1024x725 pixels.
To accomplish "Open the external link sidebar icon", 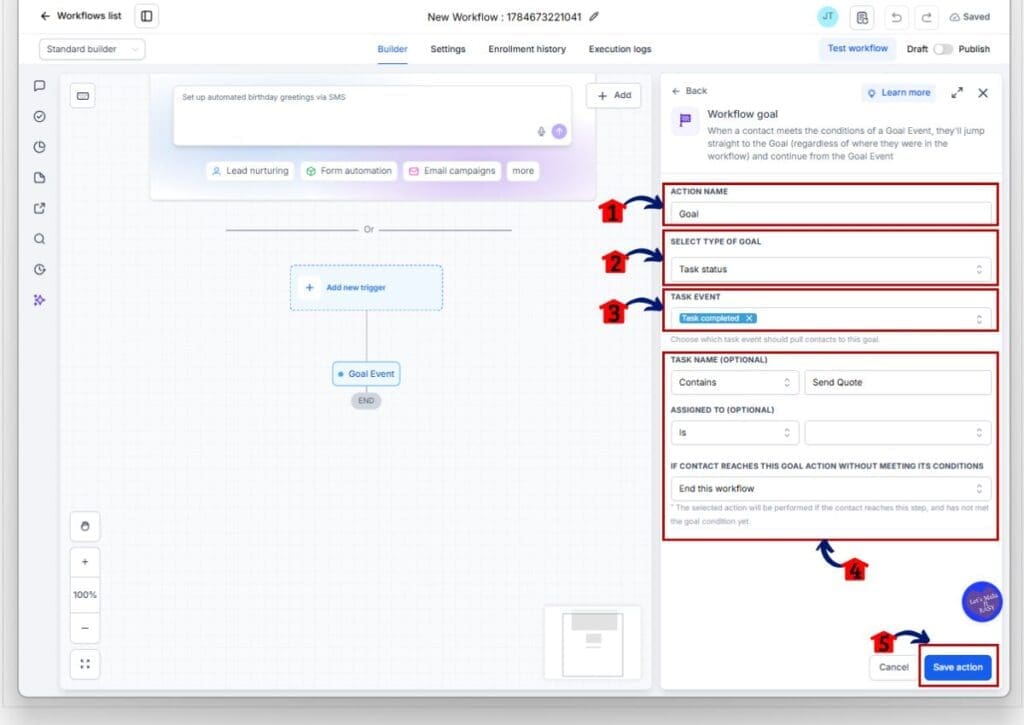I will pyautogui.click(x=40, y=208).
